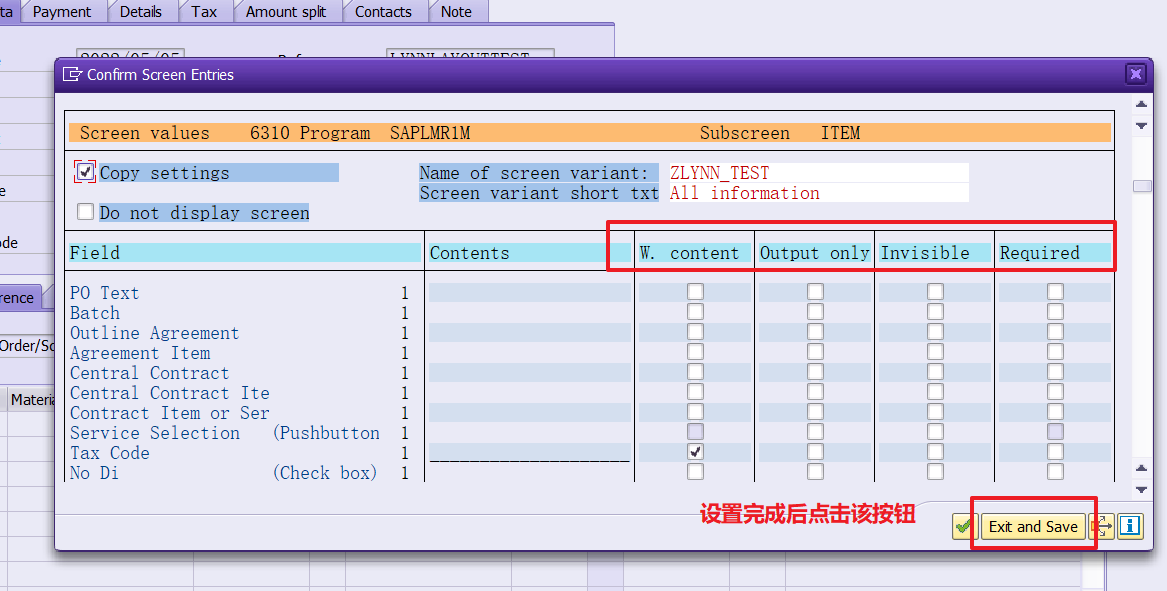
Task: Select the Outline Agreement field label
Action: 154,332
